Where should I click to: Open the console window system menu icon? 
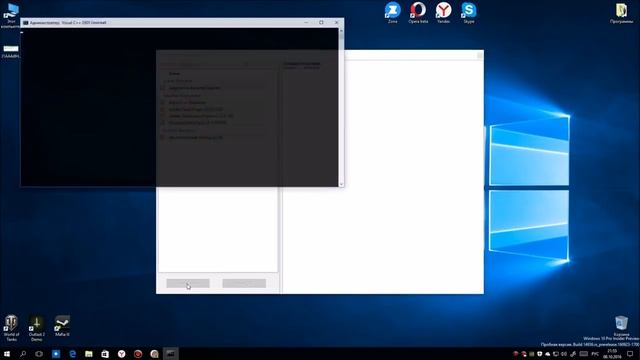[26, 23]
